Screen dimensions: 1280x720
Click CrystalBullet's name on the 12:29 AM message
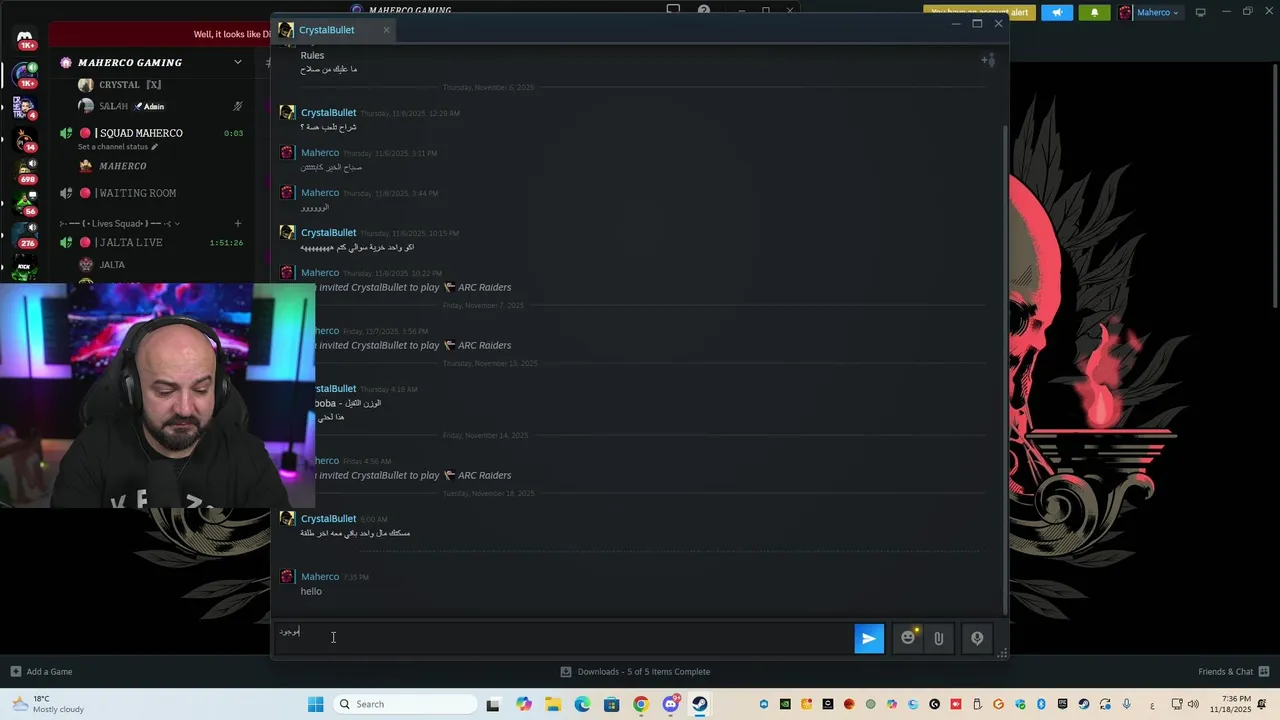pos(328,113)
